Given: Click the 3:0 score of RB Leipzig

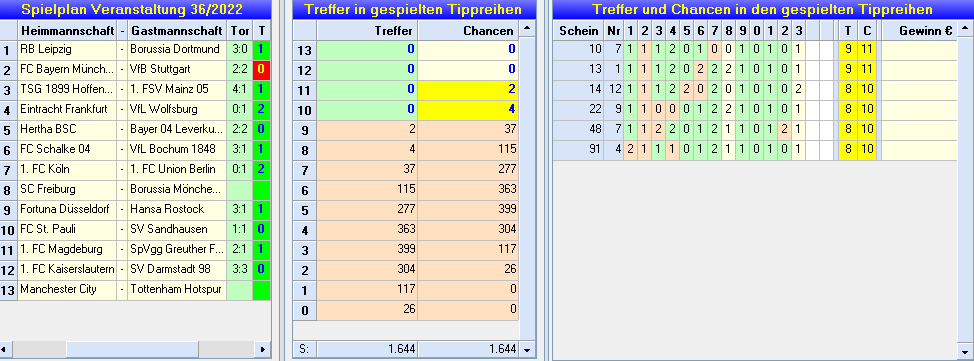Looking at the screenshot, I should (x=240, y=50).
